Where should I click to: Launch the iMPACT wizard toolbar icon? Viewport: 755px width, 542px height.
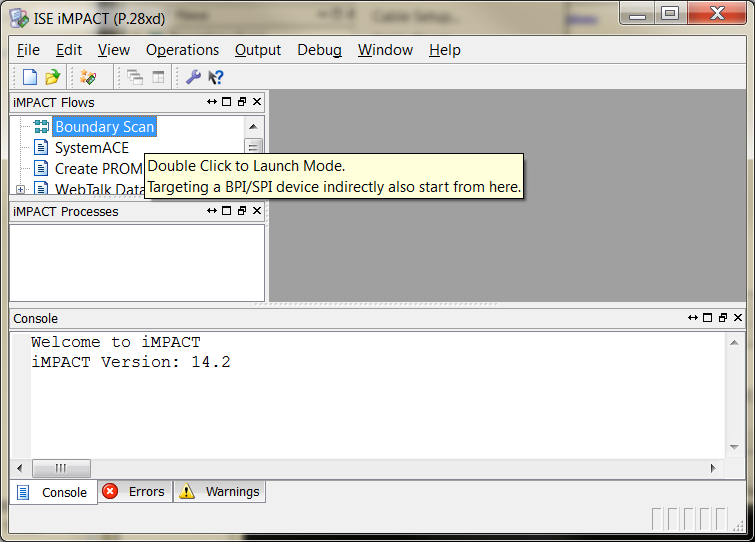point(89,77)
